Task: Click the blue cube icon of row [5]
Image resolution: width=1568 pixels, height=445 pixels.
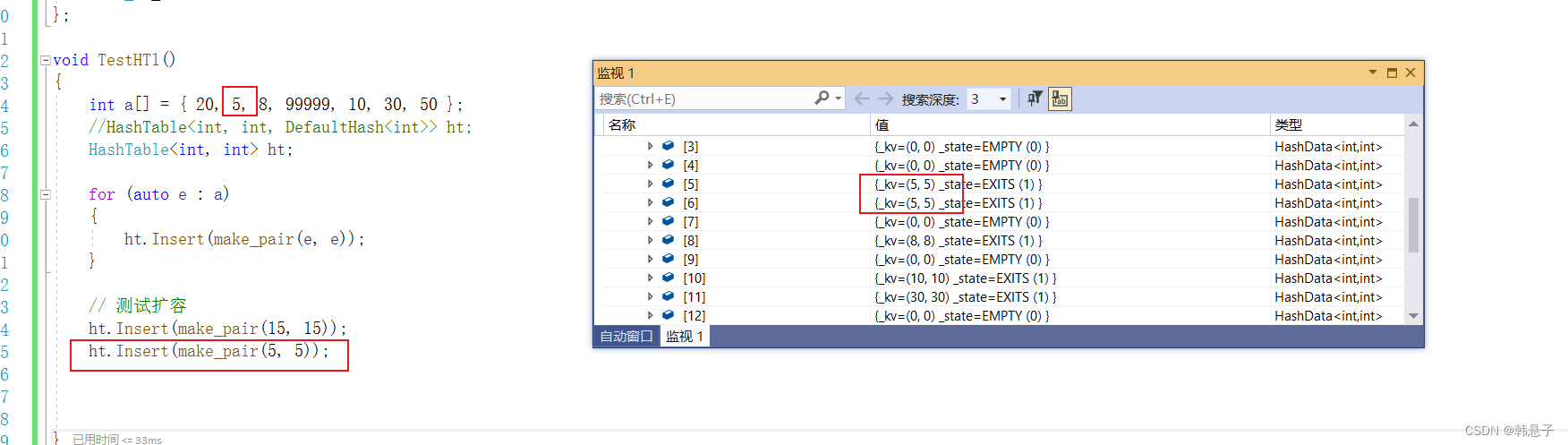Action: (x=668, y=184)
